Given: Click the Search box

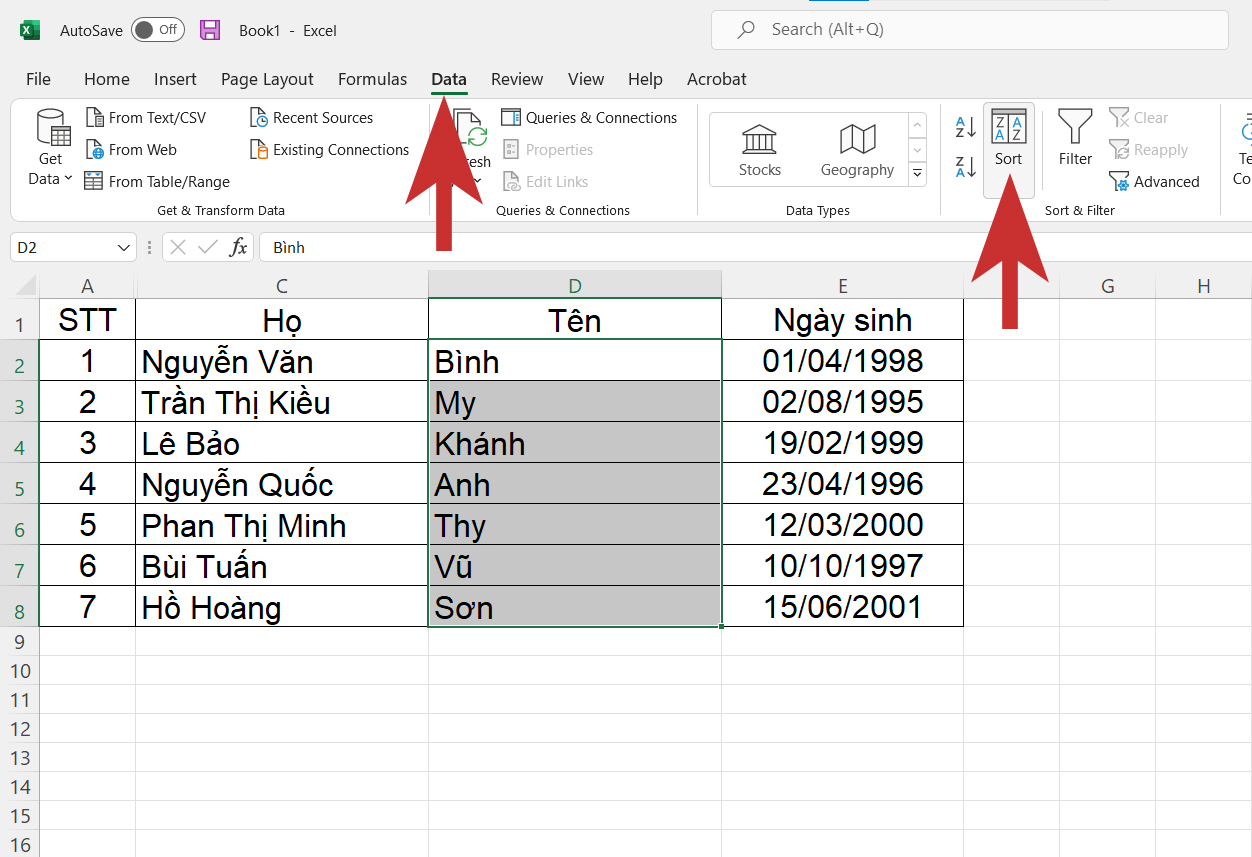Looking at the screenshot, I should tap(969, 30).
